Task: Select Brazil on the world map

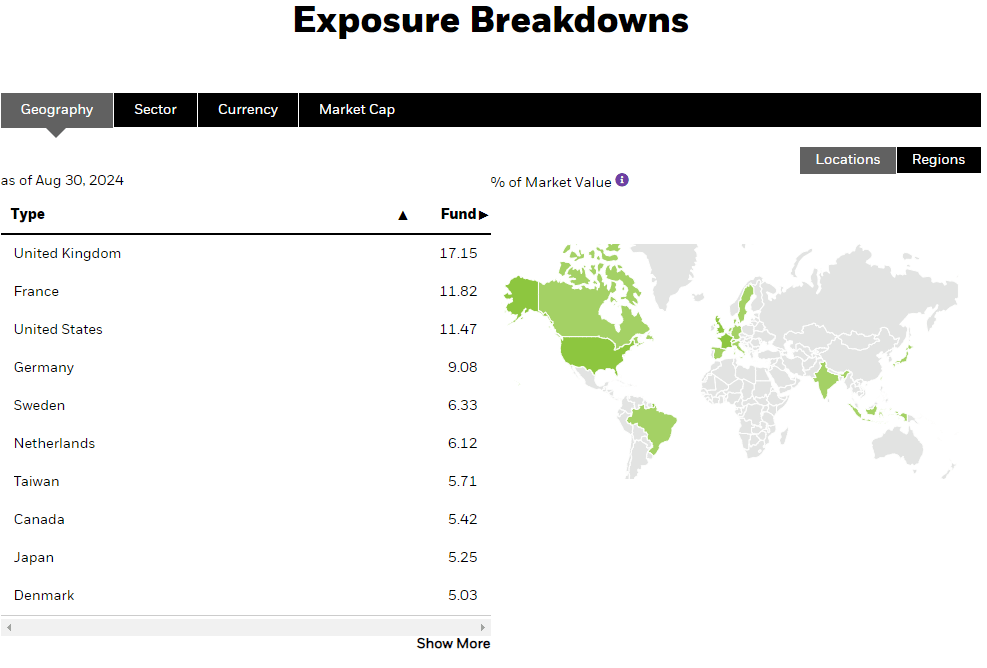Action: (x=655, y=428)
